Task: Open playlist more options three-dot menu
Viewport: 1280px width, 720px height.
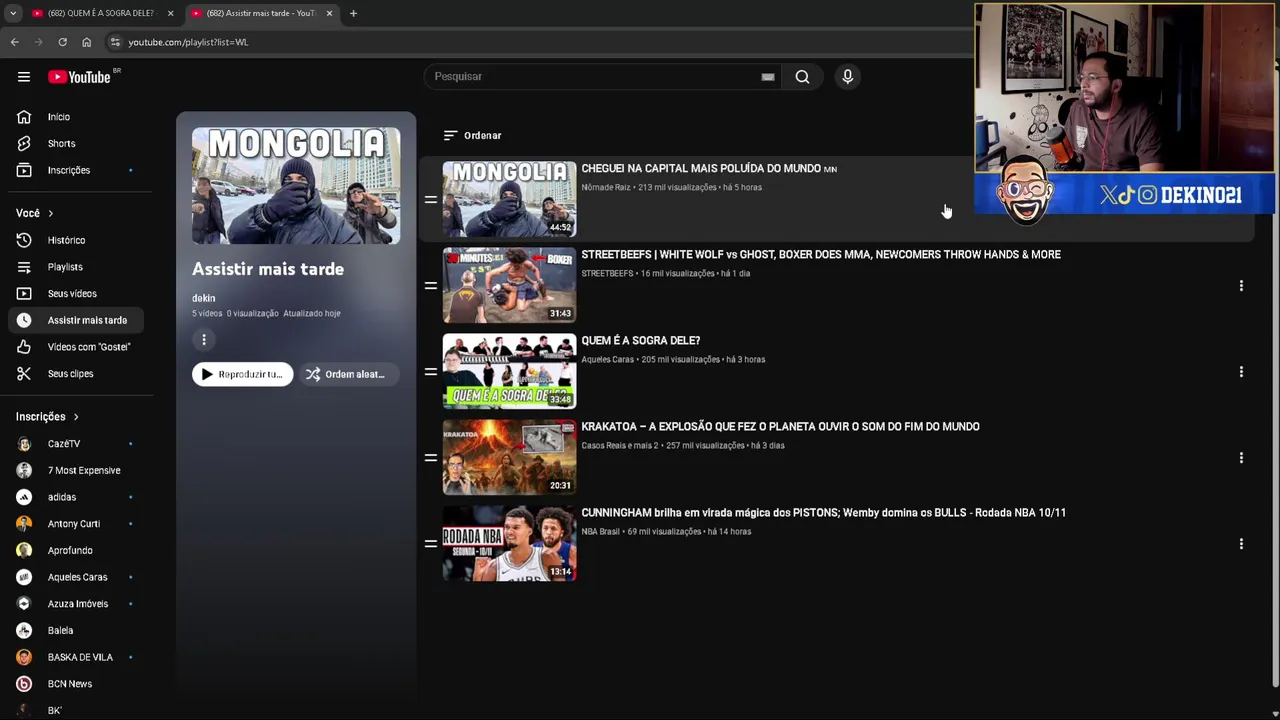Action: 203,340
